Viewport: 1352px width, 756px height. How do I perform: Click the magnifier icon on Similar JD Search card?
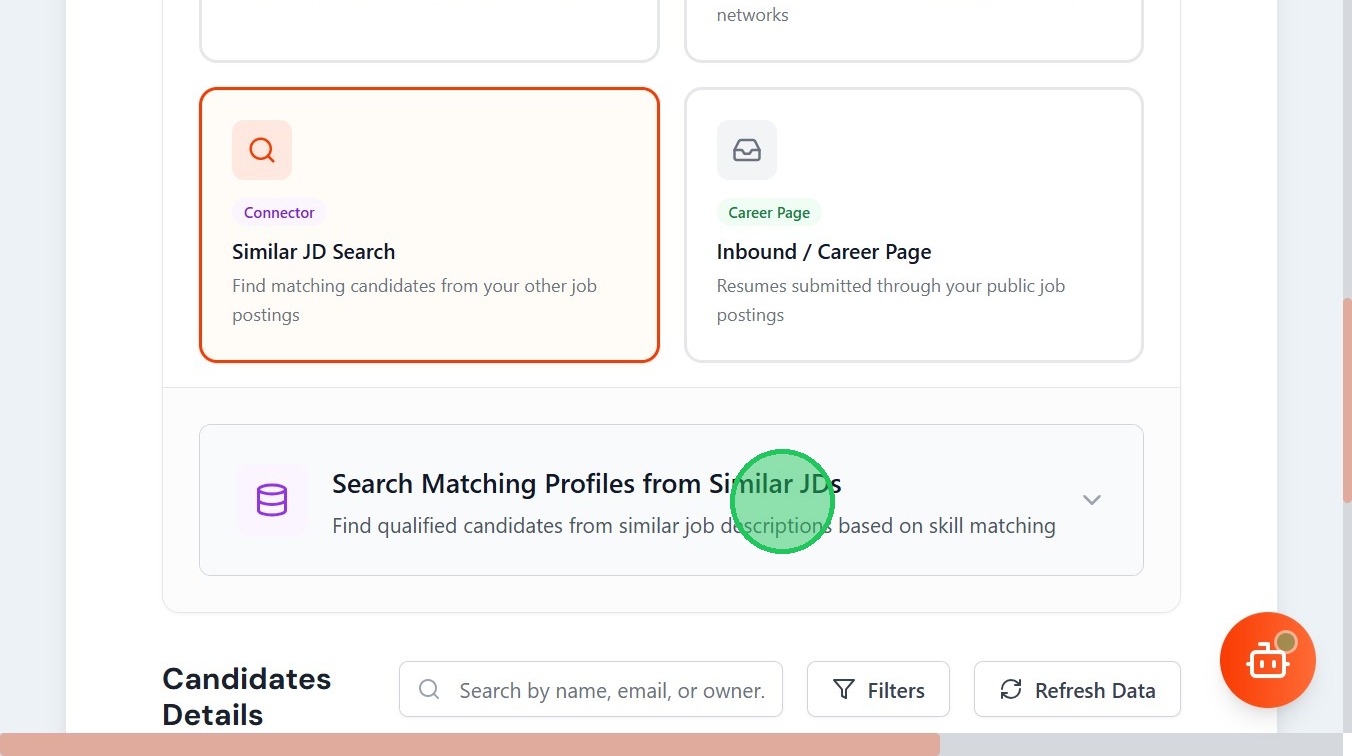262,150
